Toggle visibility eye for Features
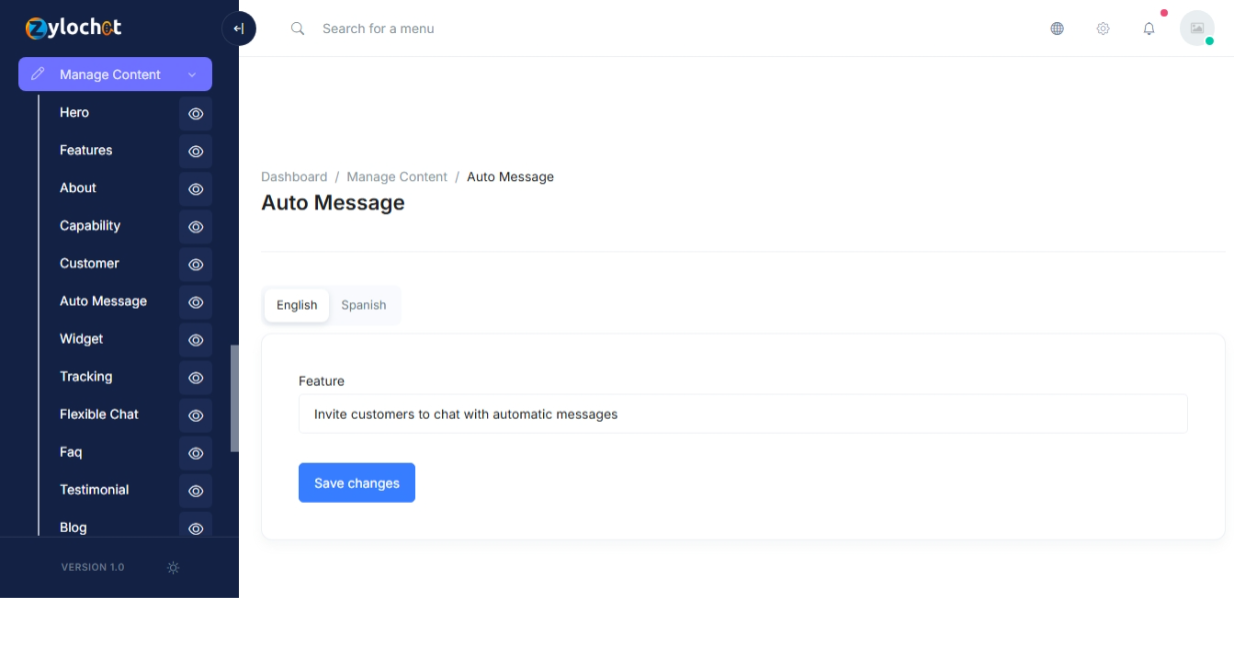 pos(196,151)
